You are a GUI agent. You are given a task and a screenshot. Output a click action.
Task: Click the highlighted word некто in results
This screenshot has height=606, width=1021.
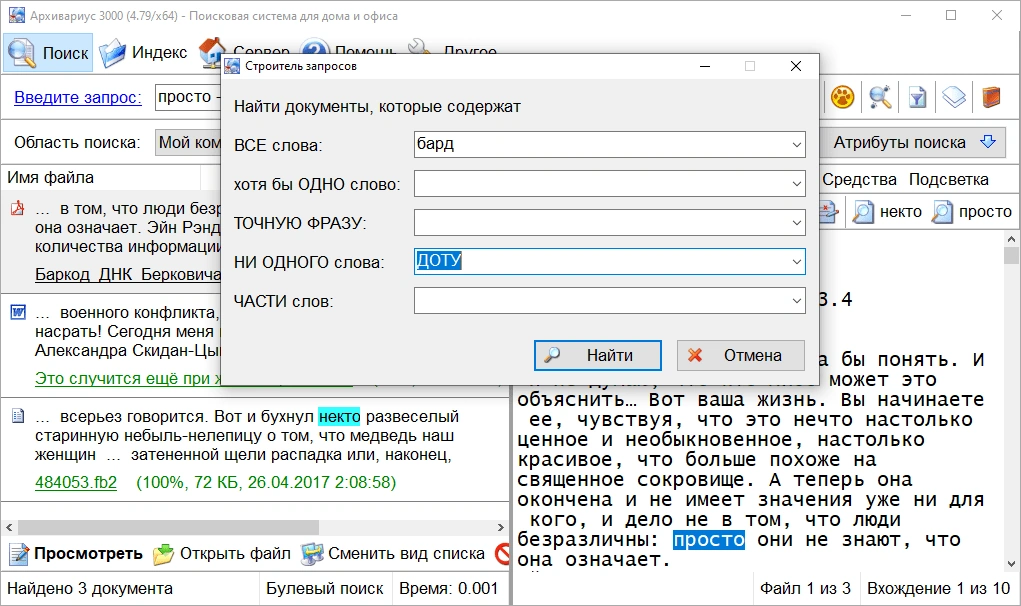click(339, 416)
